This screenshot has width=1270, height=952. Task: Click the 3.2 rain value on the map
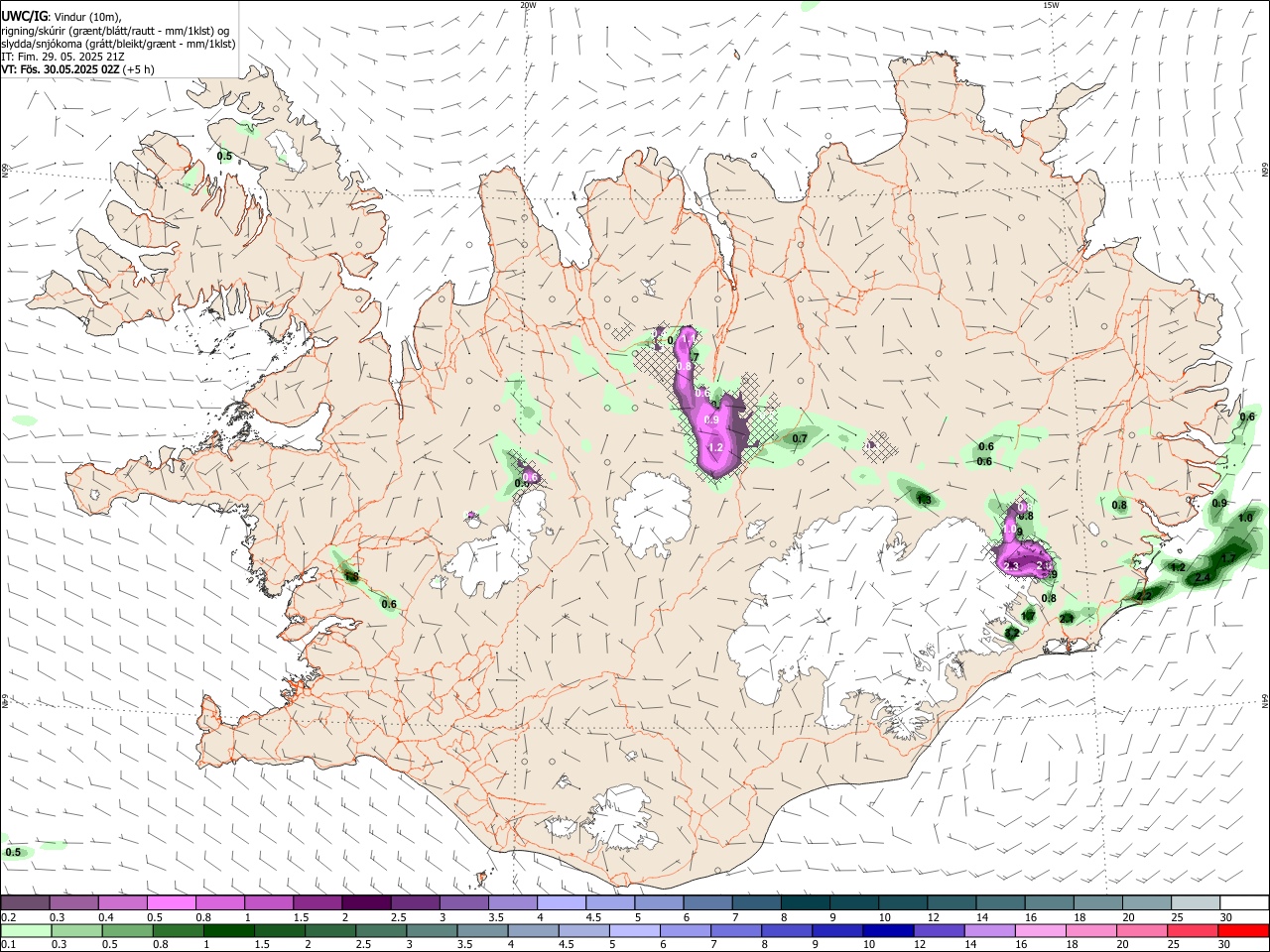click(x=1011, y=632)
